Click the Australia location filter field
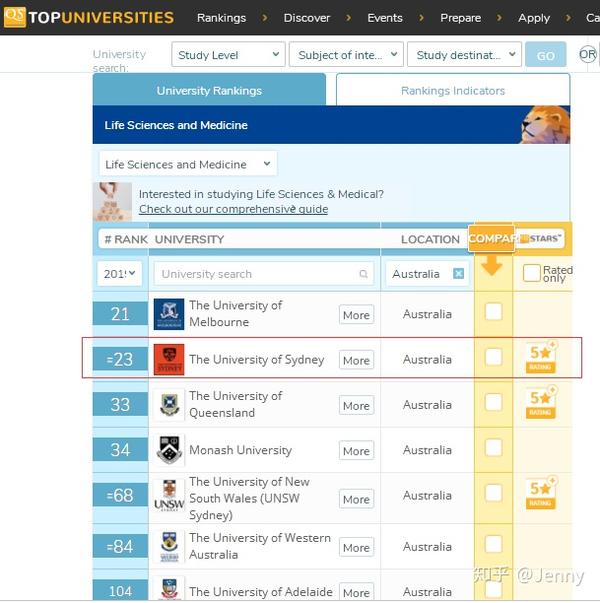 click(x=427, y=273)
